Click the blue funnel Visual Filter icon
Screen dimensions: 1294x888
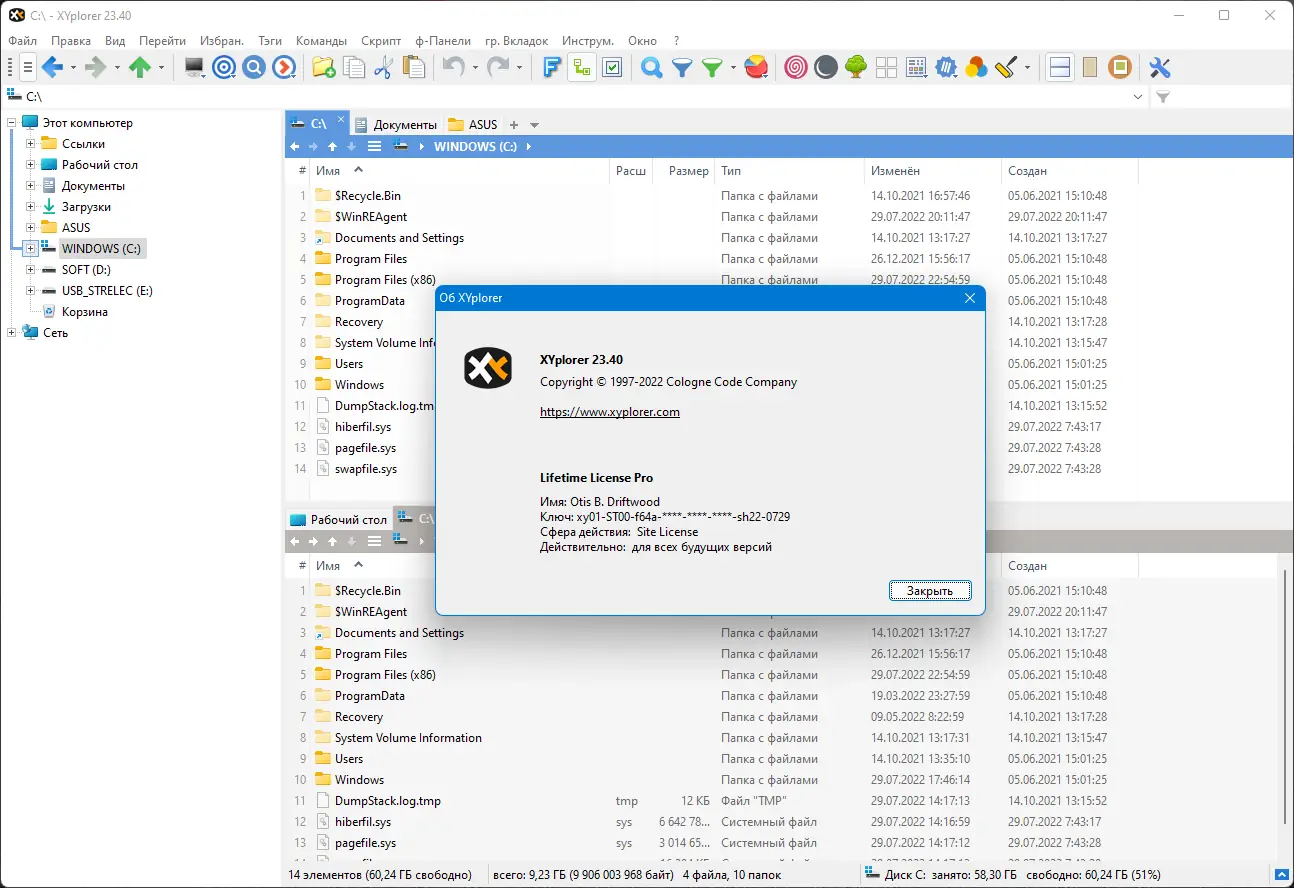(682, 68)
